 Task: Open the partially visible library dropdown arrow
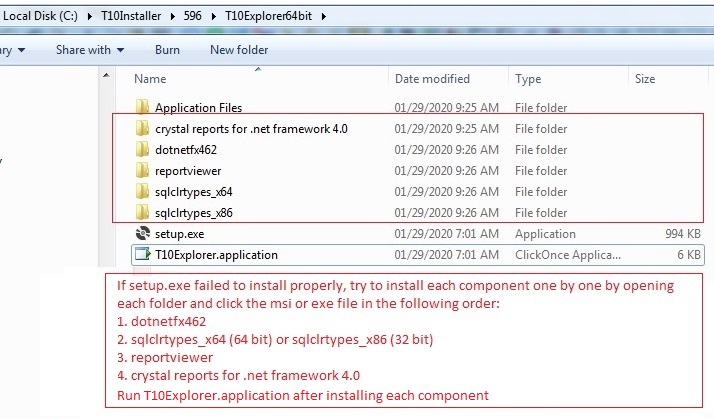point(21,50)
